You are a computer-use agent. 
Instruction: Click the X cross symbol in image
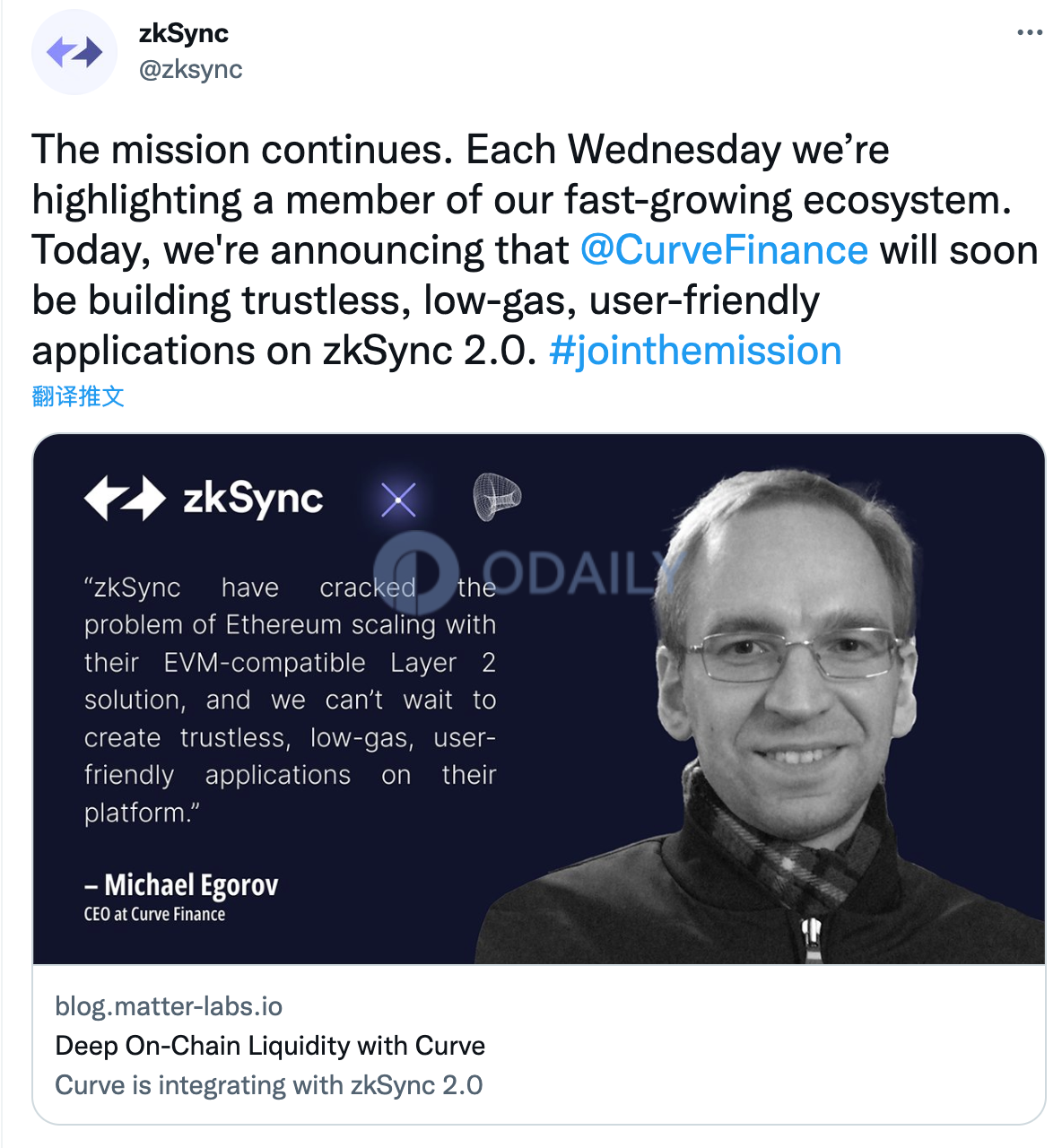click(398, 500)
